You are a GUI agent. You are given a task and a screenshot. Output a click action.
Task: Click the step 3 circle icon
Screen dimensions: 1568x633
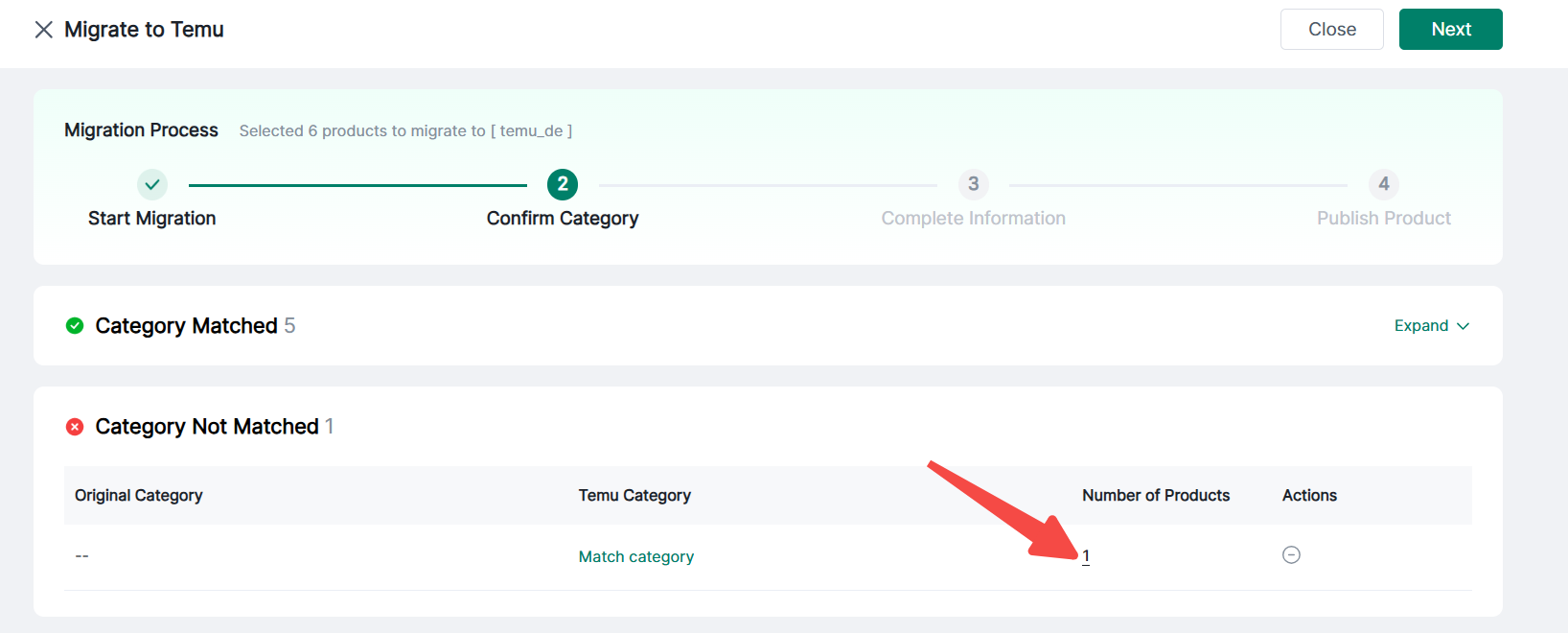[x=973, y=184]
